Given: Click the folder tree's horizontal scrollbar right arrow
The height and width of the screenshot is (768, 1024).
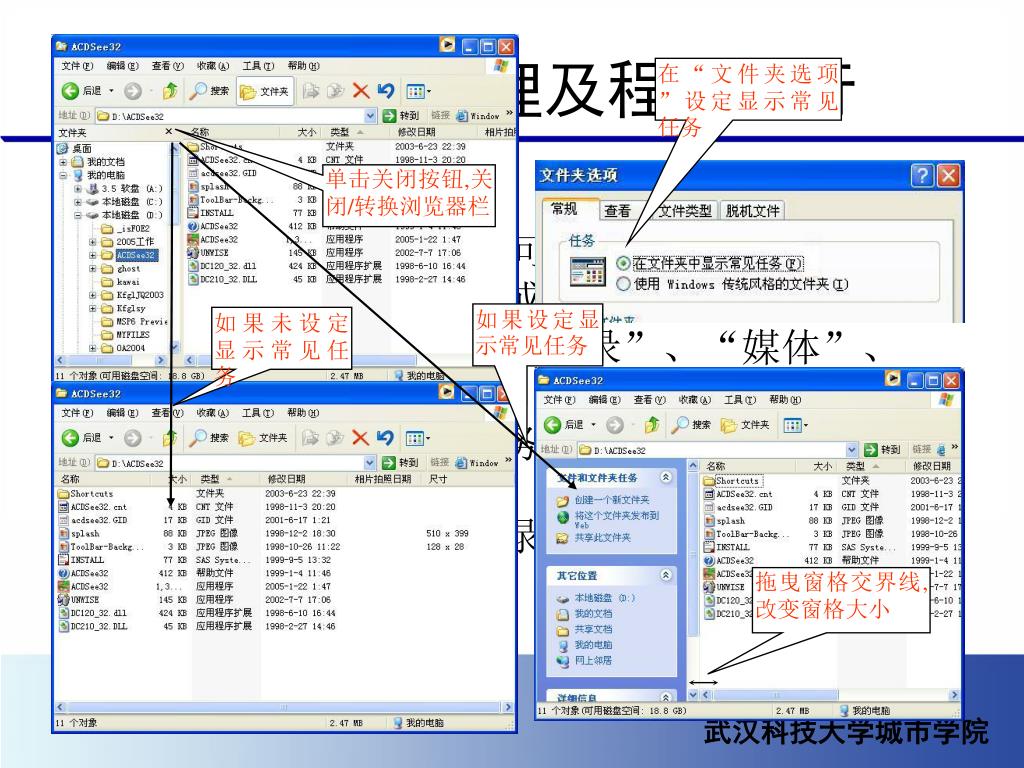Looking at the screenshot, I should (x=161, y=360).
